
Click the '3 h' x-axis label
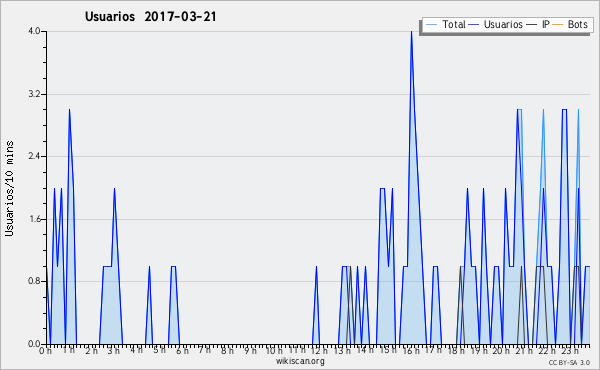click(x=114, y=351)
